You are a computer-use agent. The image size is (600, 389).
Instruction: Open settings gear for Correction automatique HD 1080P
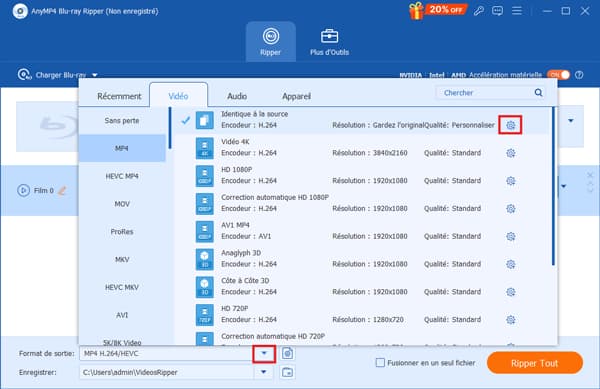(x=510, y=208)
